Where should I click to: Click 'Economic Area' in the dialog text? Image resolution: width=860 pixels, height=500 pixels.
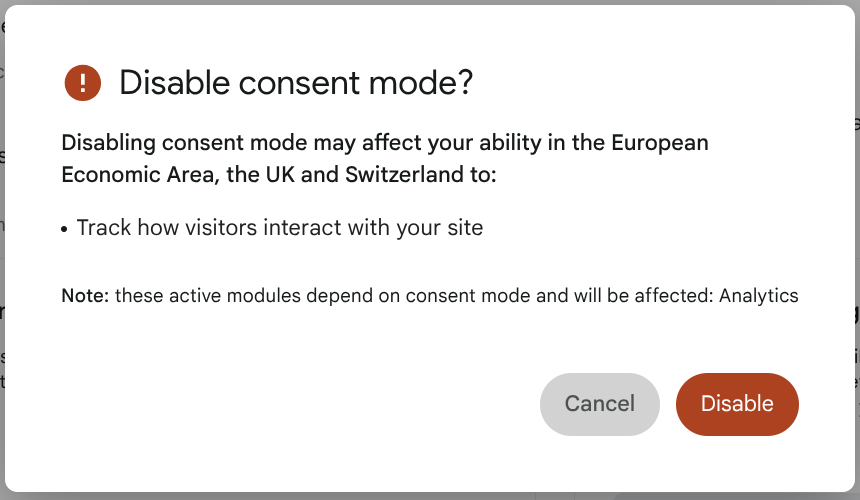click(x=137, y=174)
